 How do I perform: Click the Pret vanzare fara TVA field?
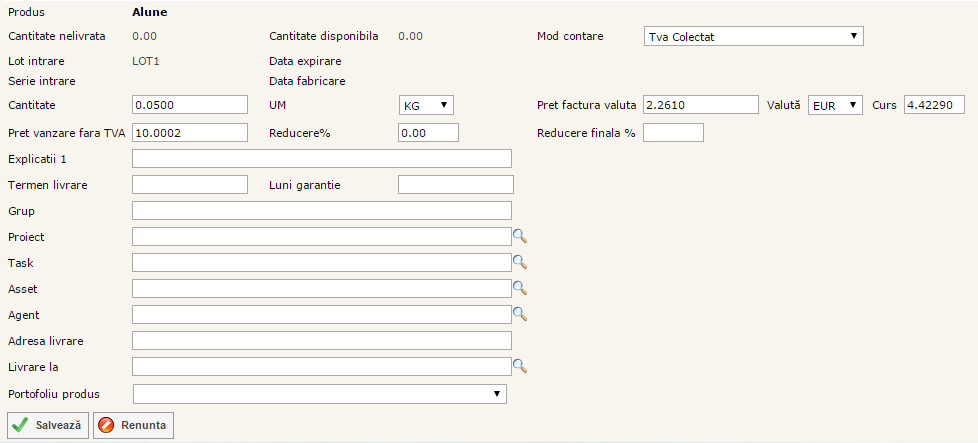click(x=189, y=132)
